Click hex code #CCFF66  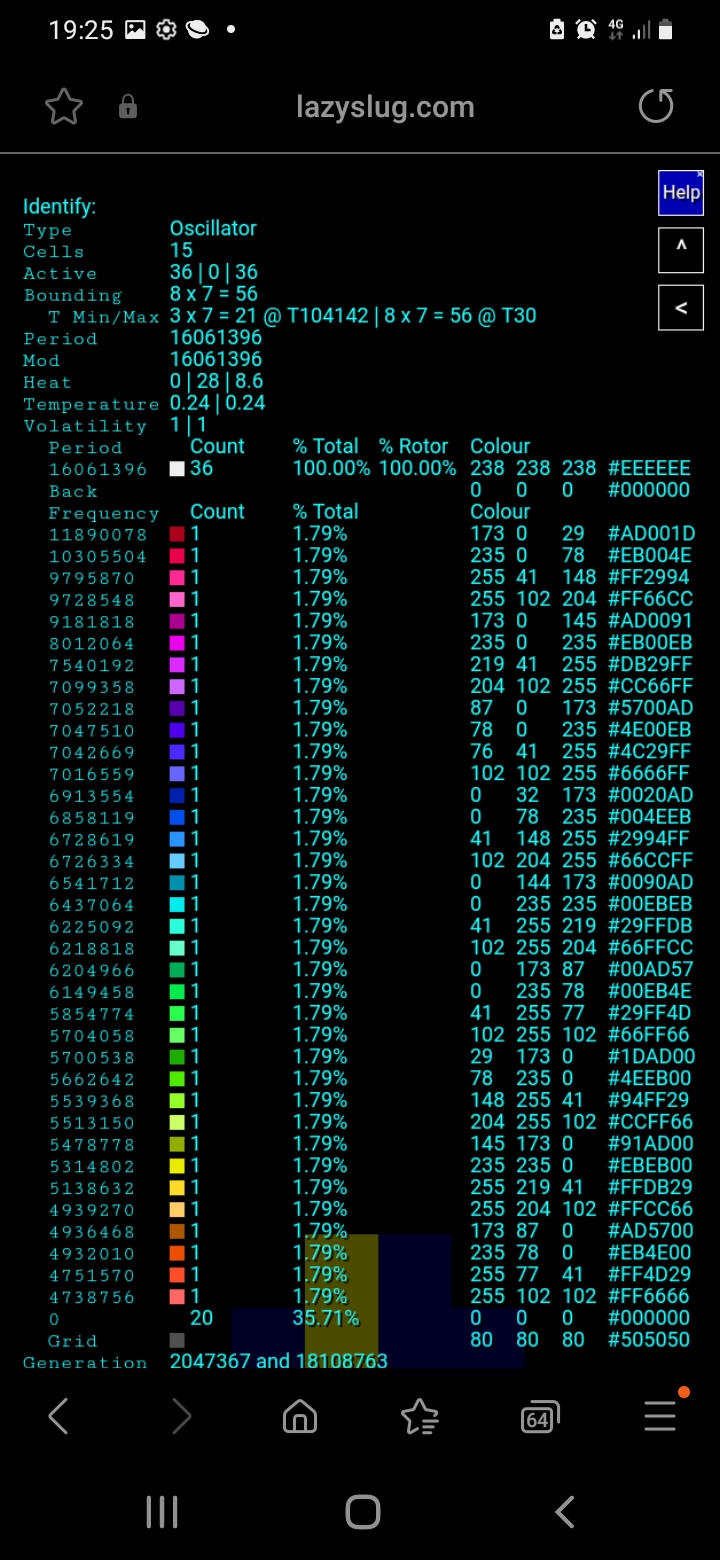(x=650, y=1122)
